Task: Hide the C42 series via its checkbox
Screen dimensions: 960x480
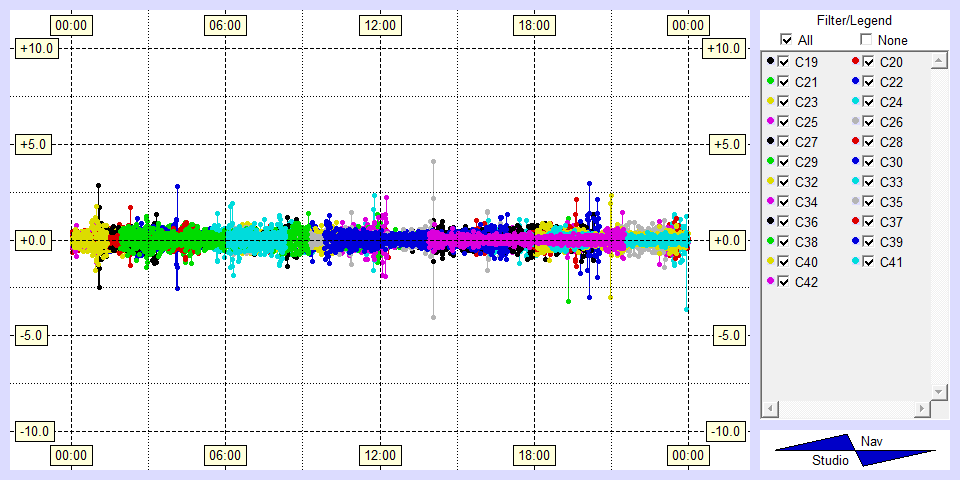Action: [x=783, y=282]
